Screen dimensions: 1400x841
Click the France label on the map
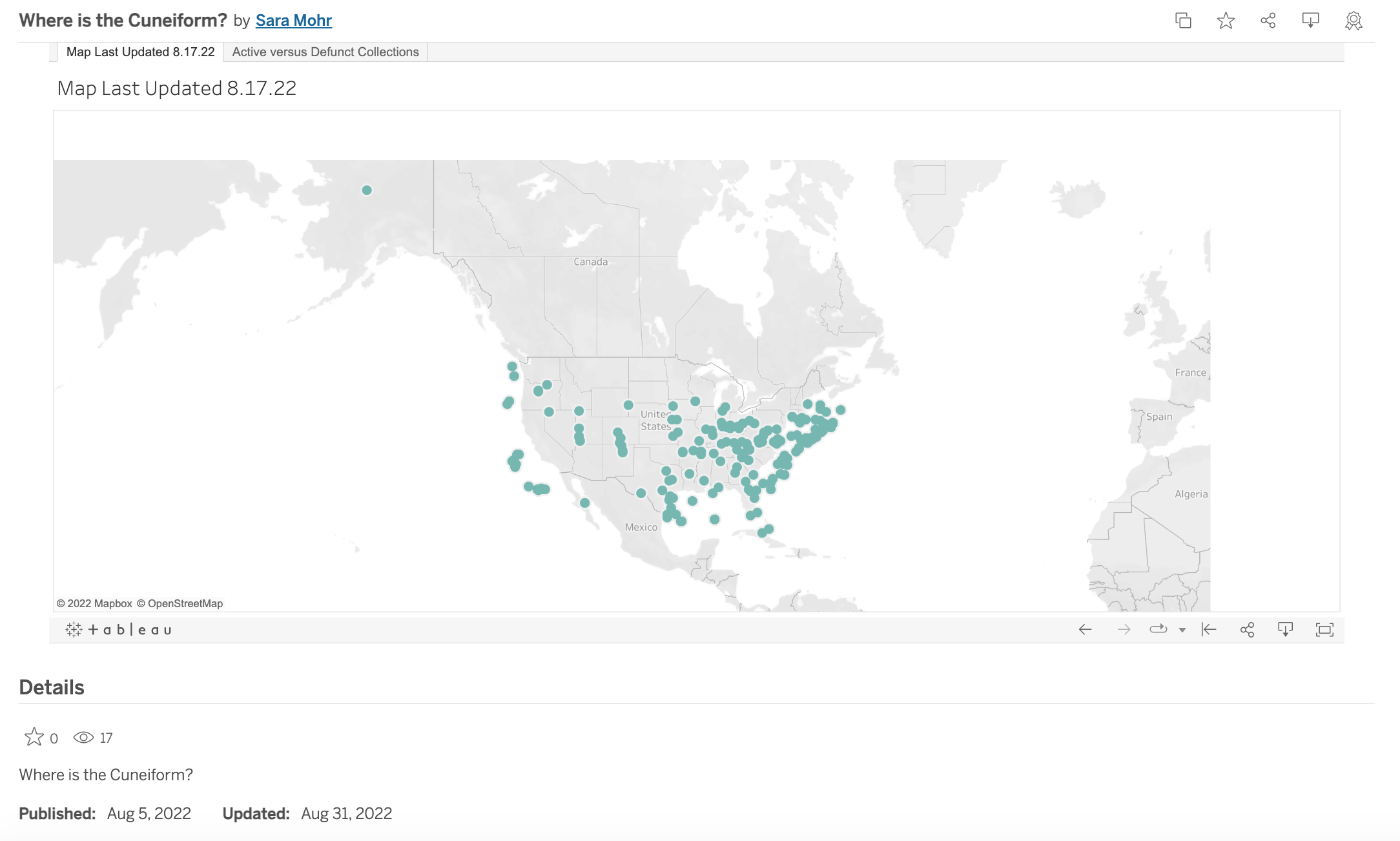1190,373
